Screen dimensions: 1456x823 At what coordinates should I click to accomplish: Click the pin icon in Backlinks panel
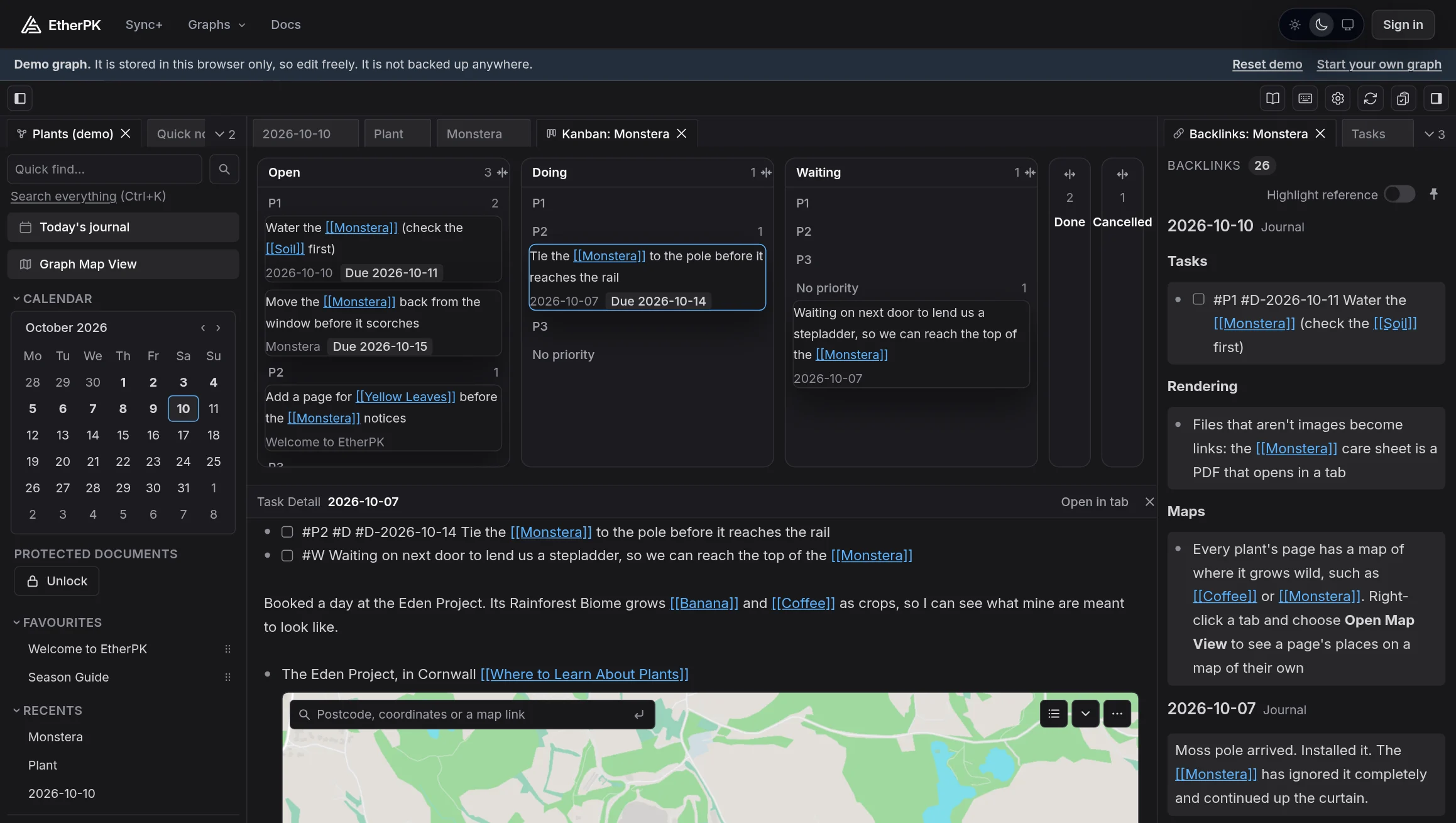pyautogui.click(x=1434, y=194)
